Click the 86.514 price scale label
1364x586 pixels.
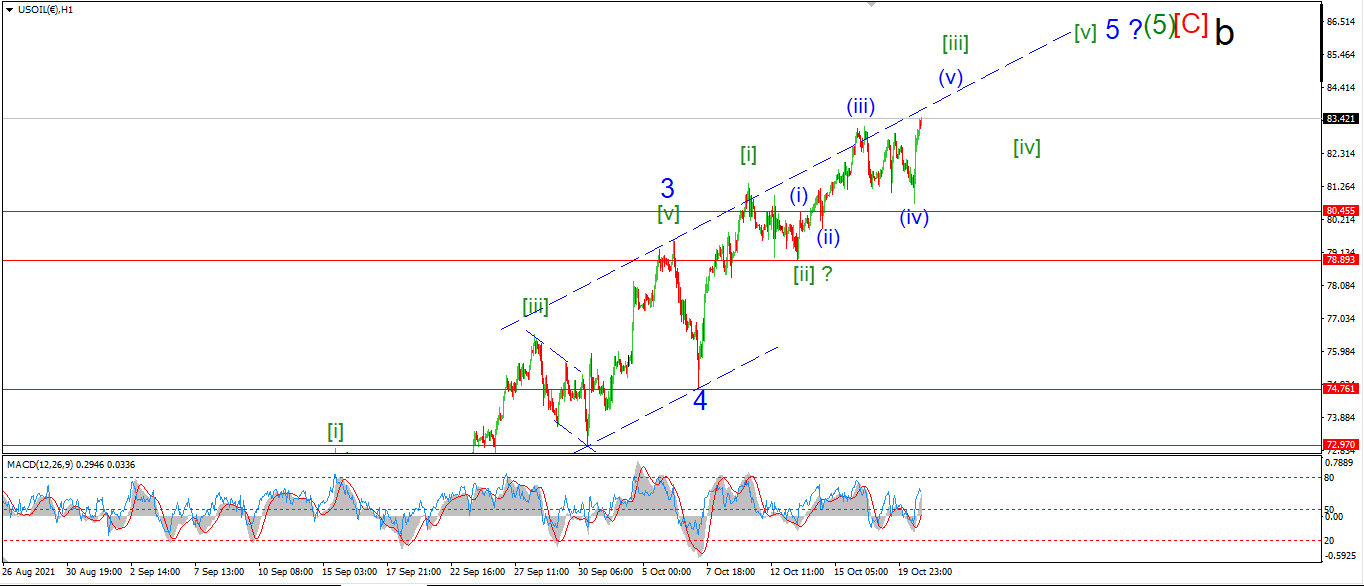(1340, 21)
